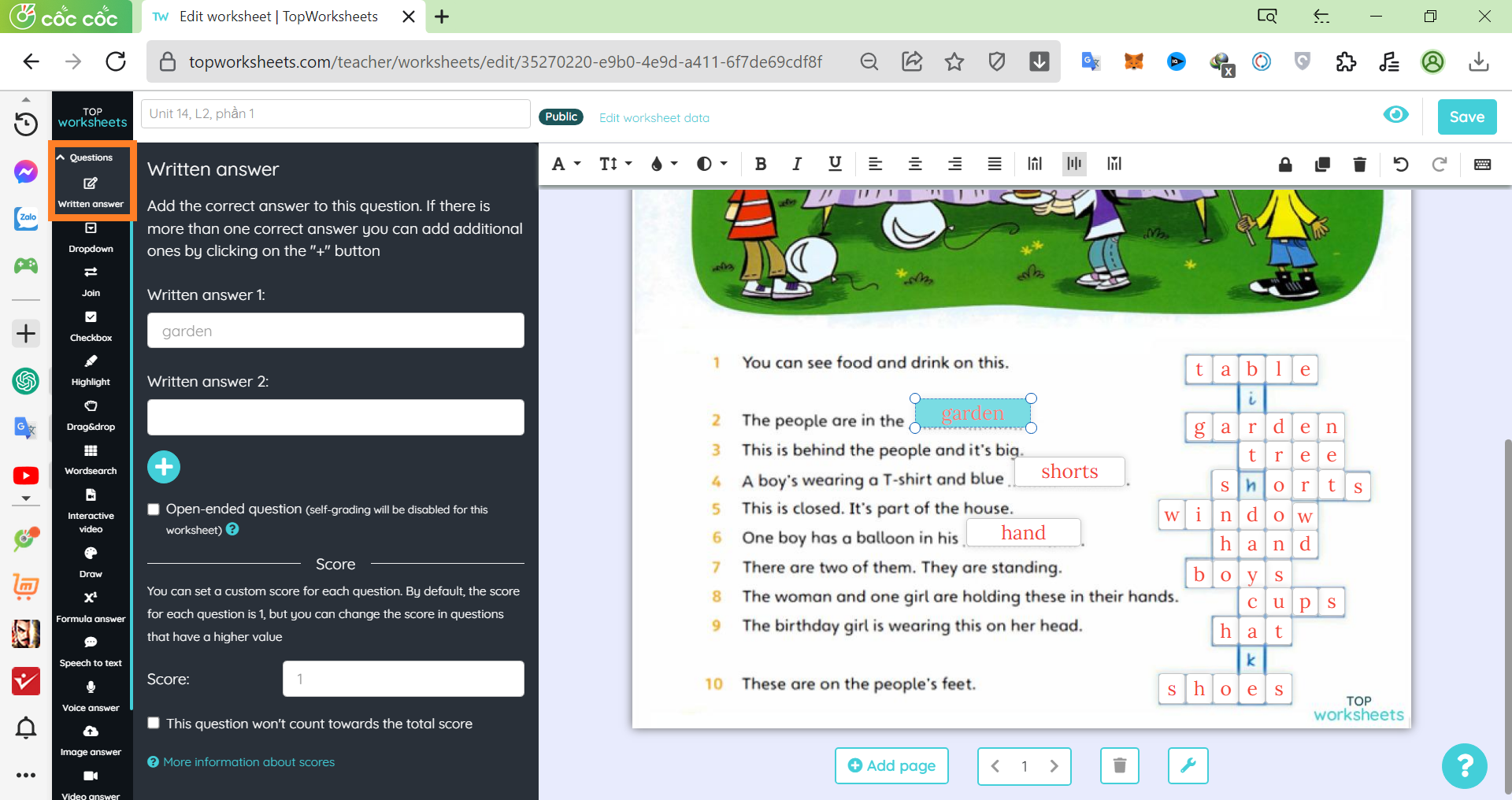Select the Dropdown question type

[x=91, y=237]
